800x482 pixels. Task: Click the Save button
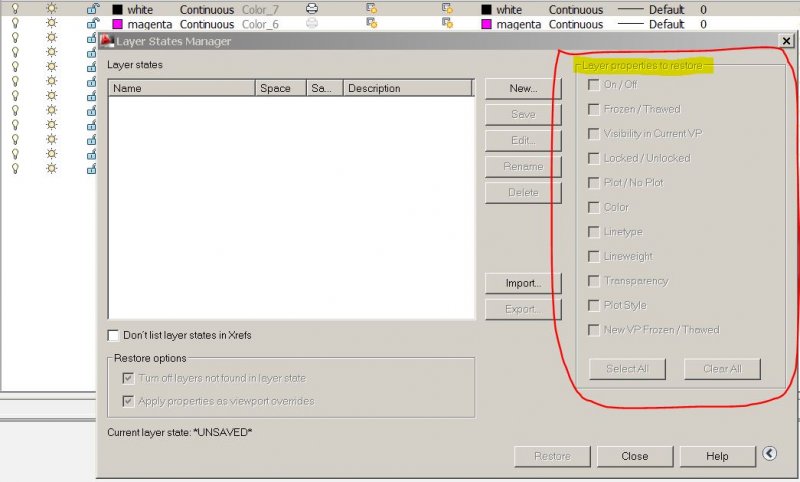tap(523, 114)
